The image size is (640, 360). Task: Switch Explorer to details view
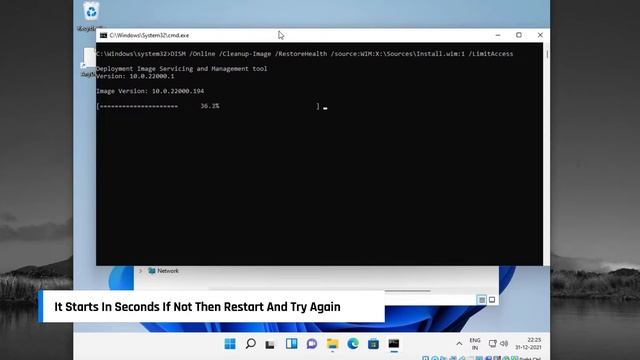[482, 300]
